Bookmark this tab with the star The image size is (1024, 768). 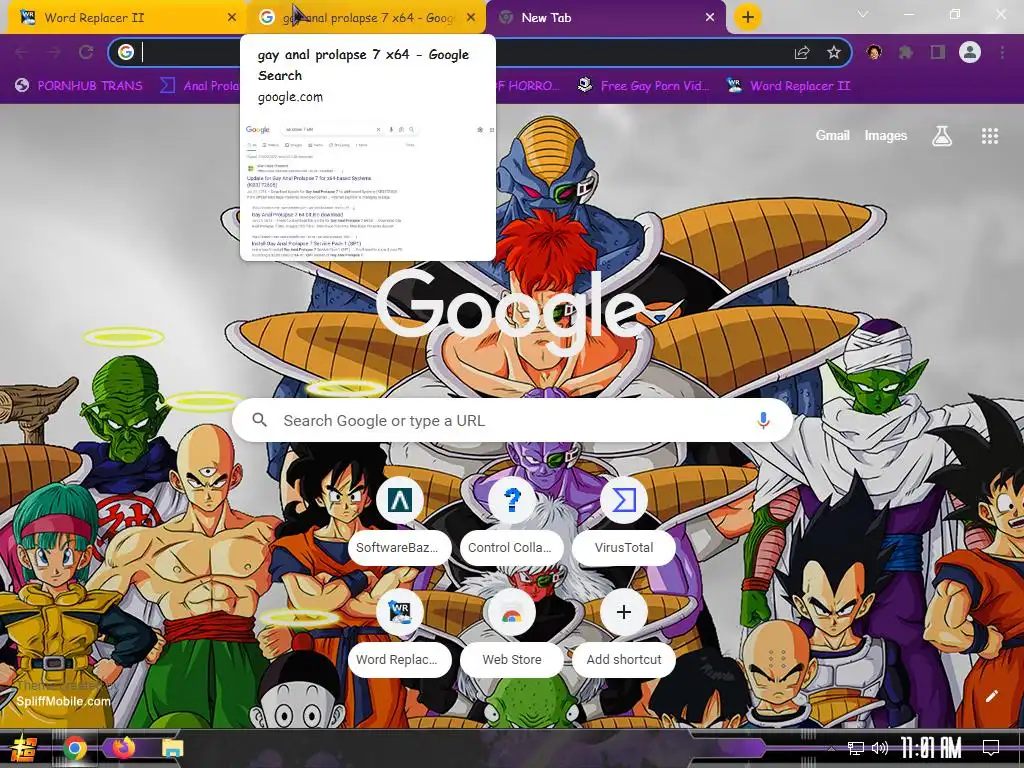point(833,52)
